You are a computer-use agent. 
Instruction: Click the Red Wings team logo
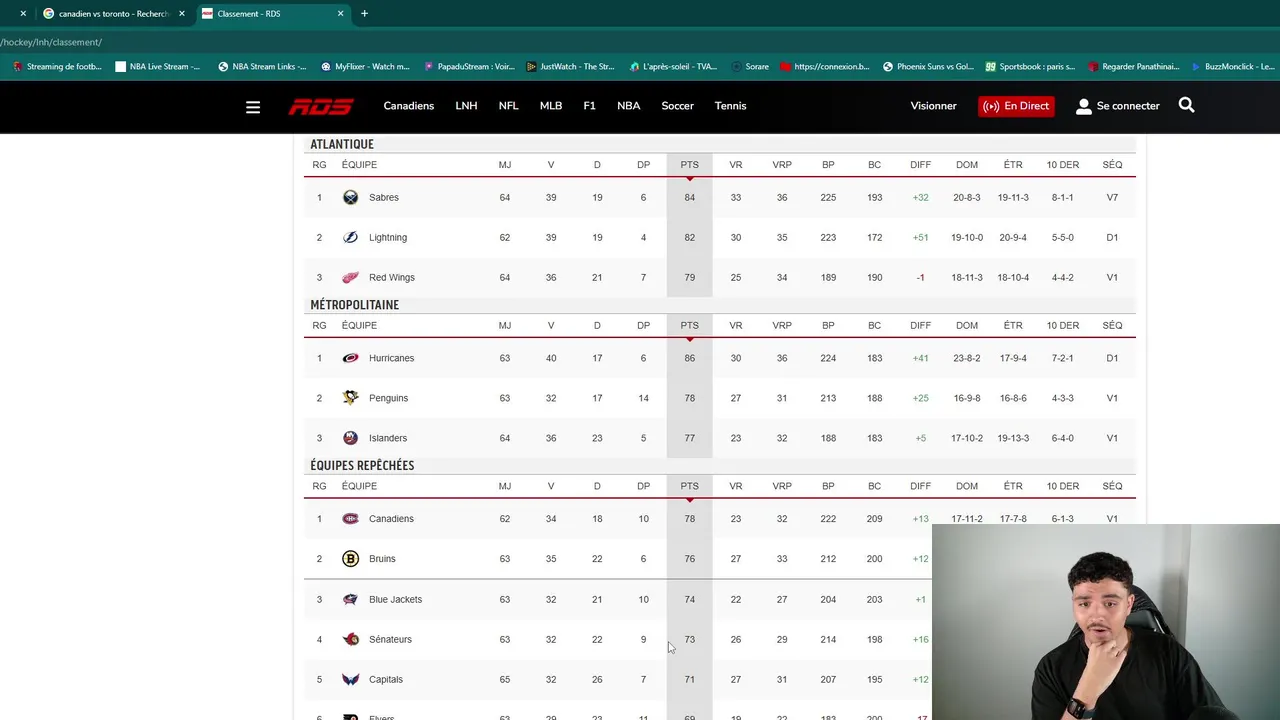(350, 277)
